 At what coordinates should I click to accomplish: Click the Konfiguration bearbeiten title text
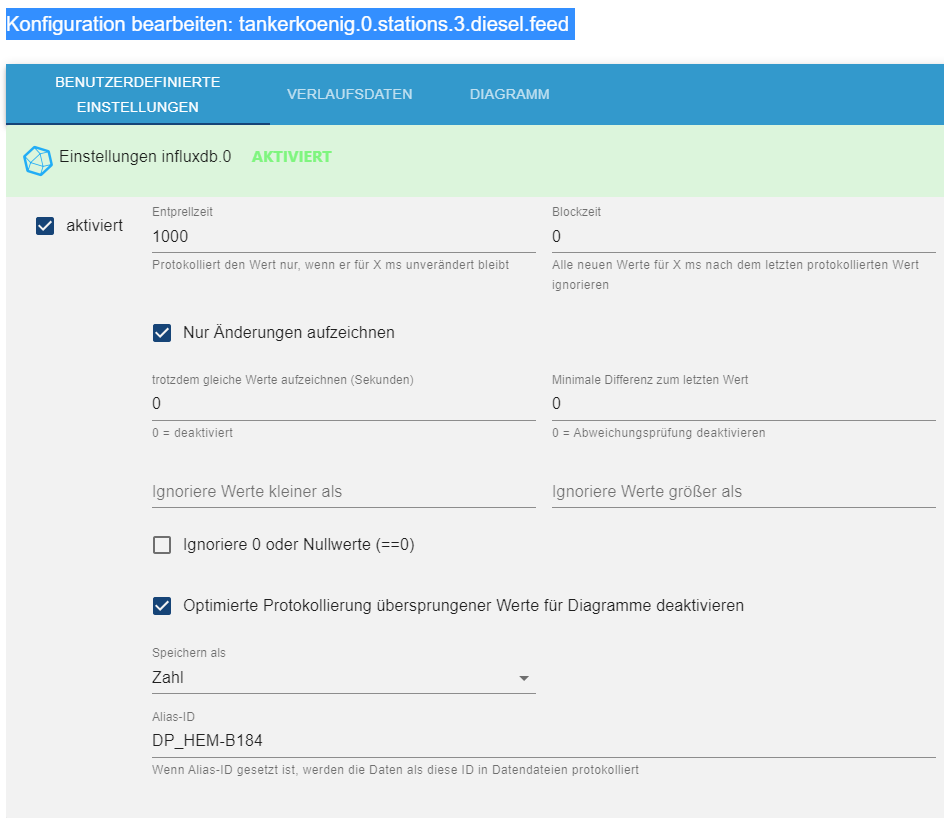click(x=289, y=25)
